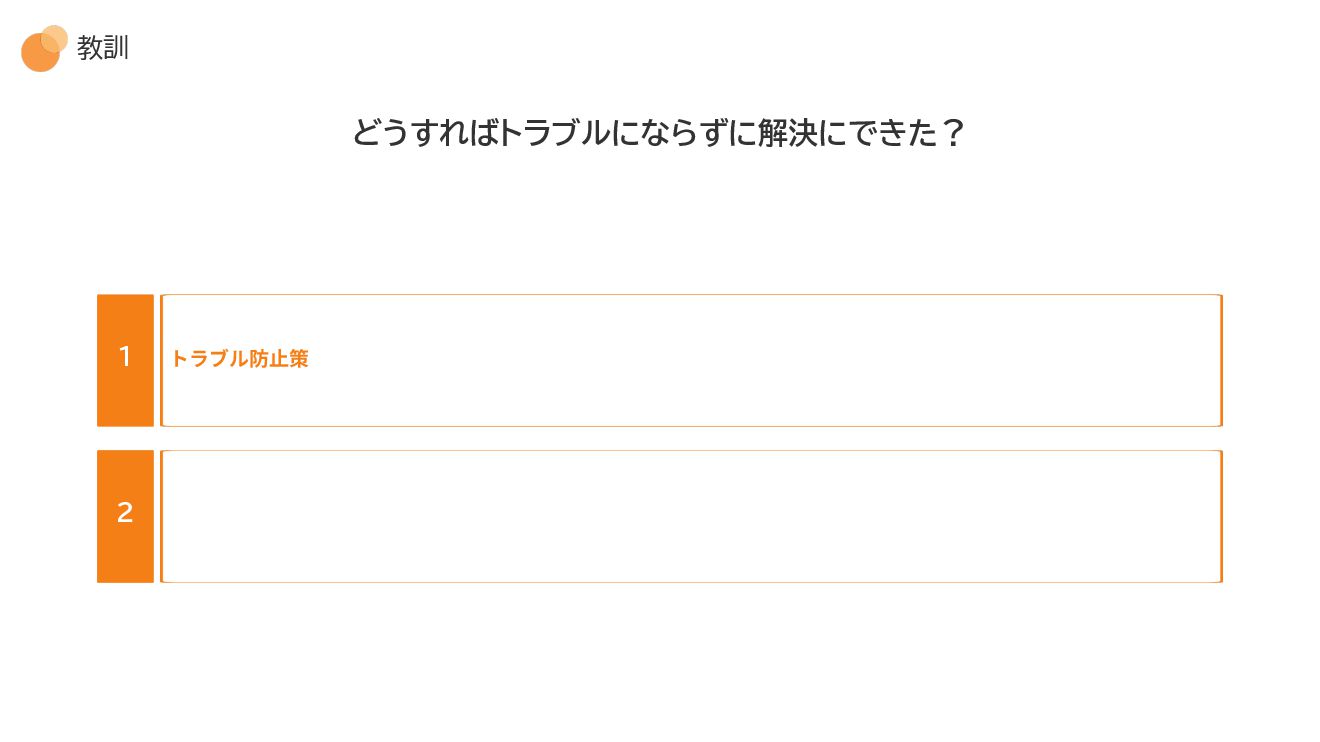Click the トラブル防止策 text in box one
The width and height of the screenshot is (1320, 742).
pos(240,359)
